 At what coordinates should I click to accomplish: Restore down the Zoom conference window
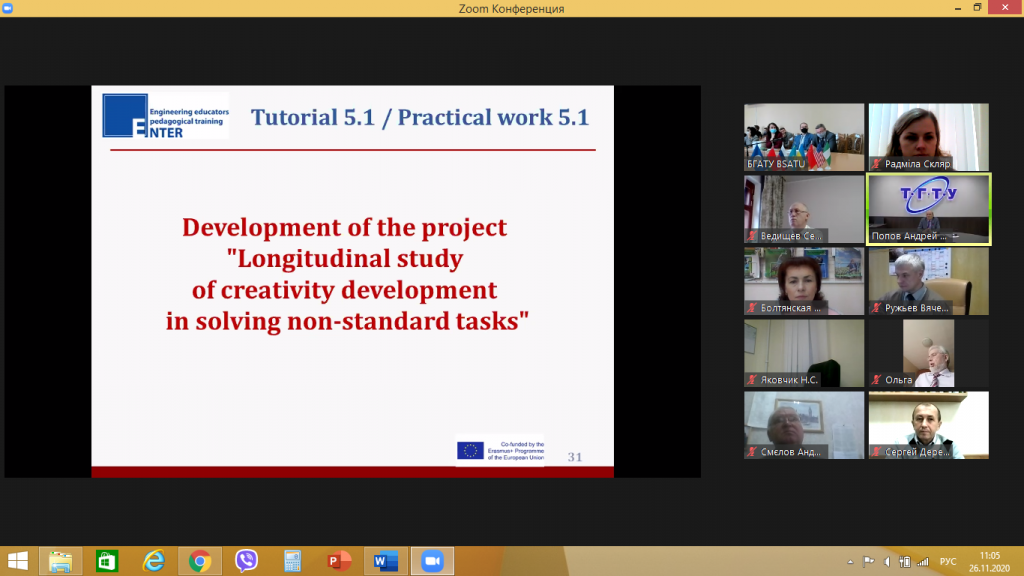point(977,8)
